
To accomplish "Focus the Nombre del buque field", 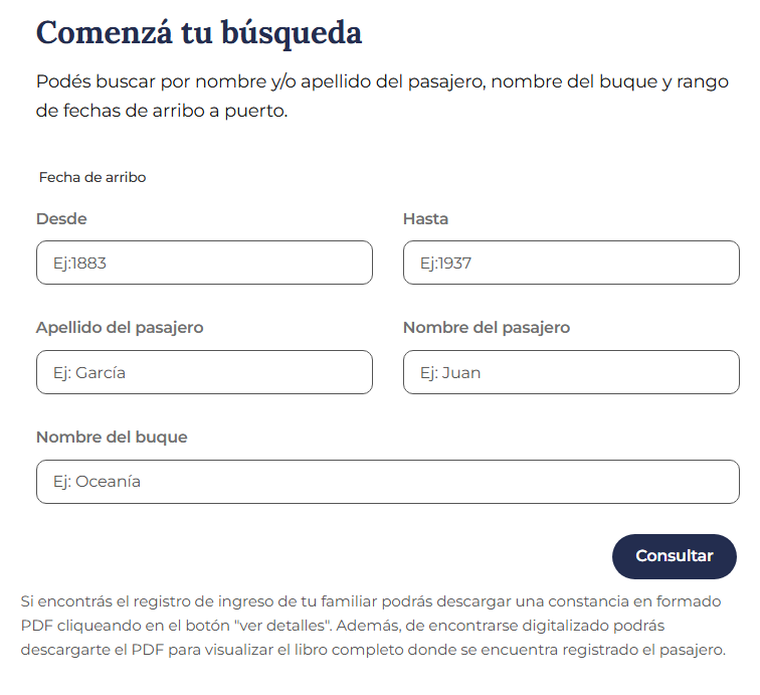I will point(387,481).
